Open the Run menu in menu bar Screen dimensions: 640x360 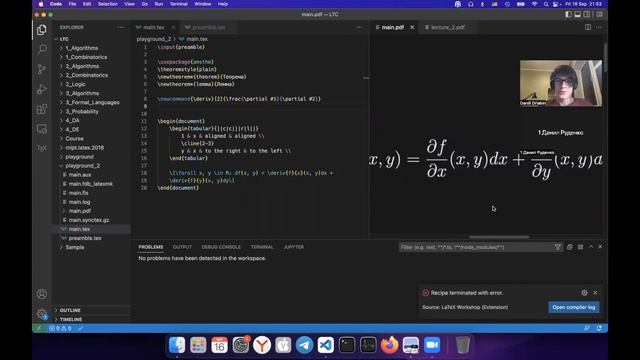(159, 4)
